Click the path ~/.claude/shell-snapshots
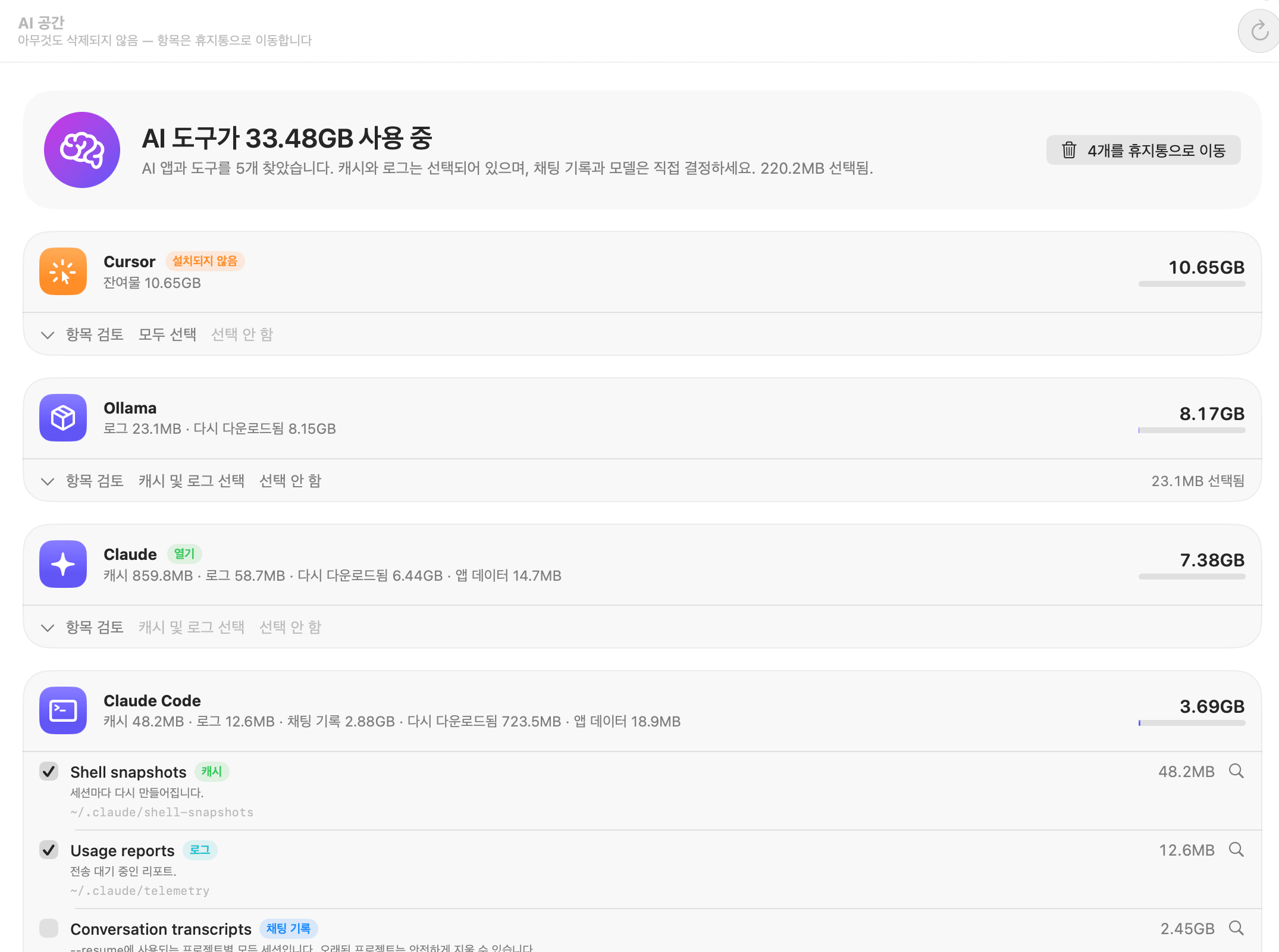The width and height of the screenshot is (1279, 952). pyautogui.click(x=162, y=812)
